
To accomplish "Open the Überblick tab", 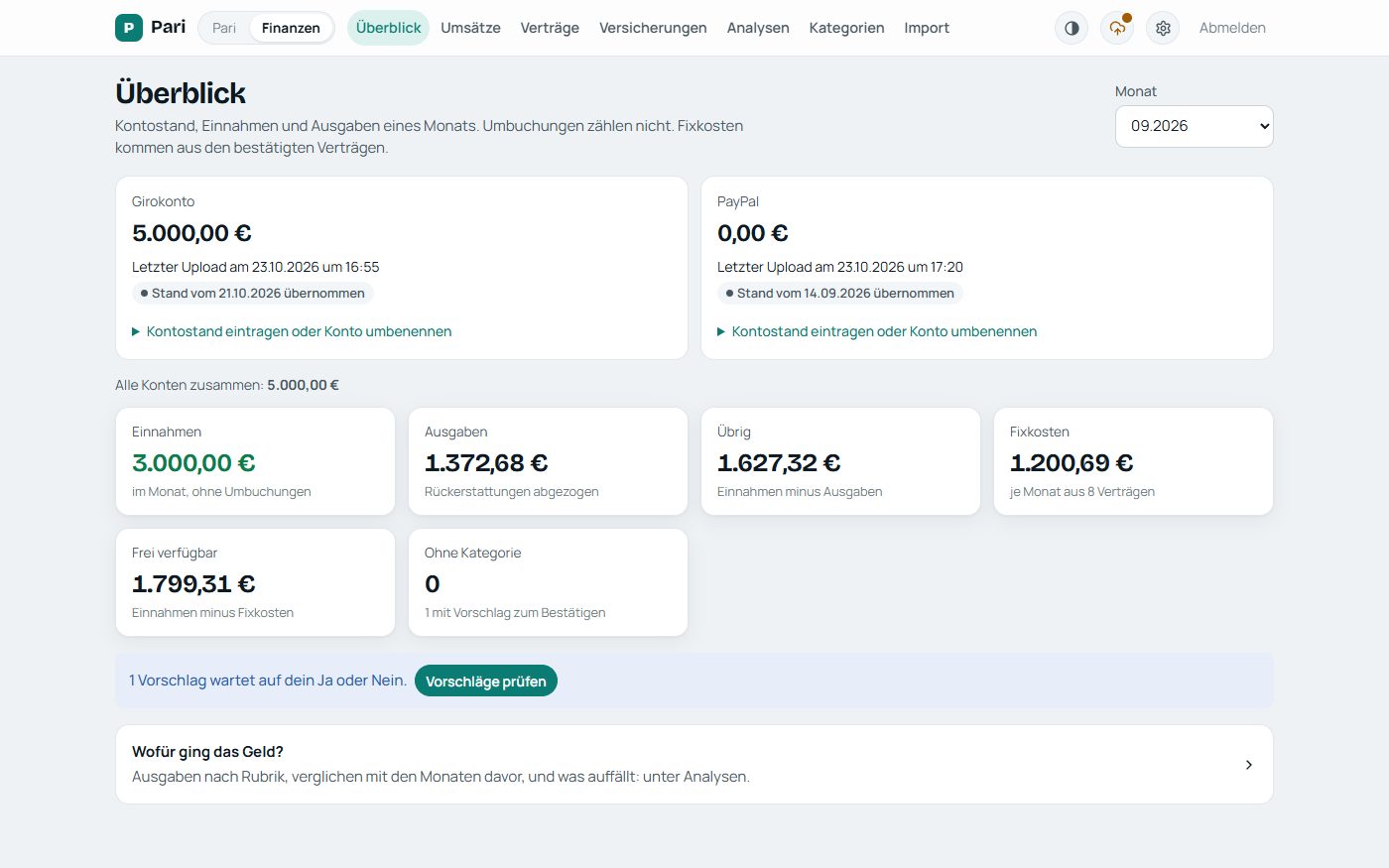I will [x=388, y=28].
